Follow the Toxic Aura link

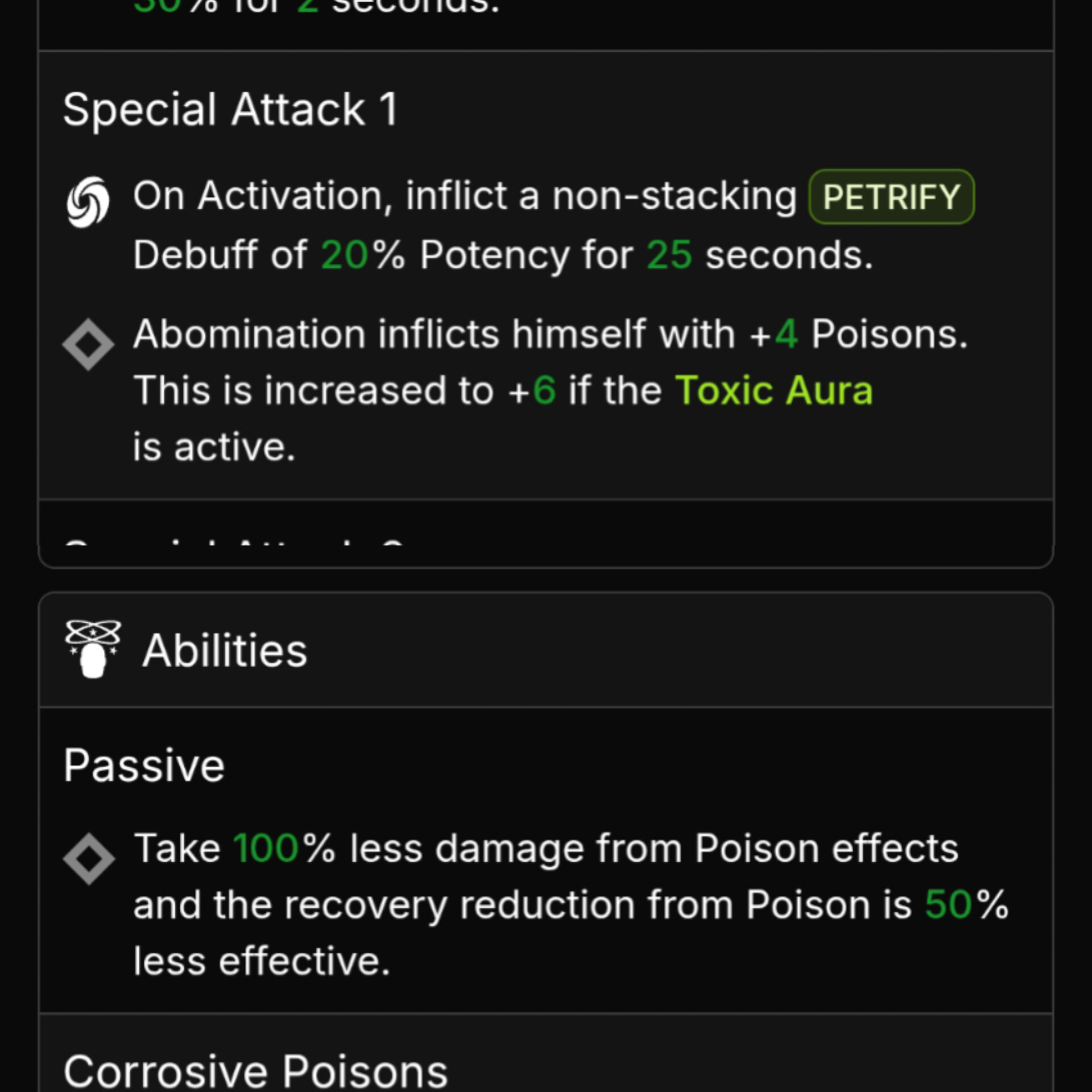pos(773,391)
